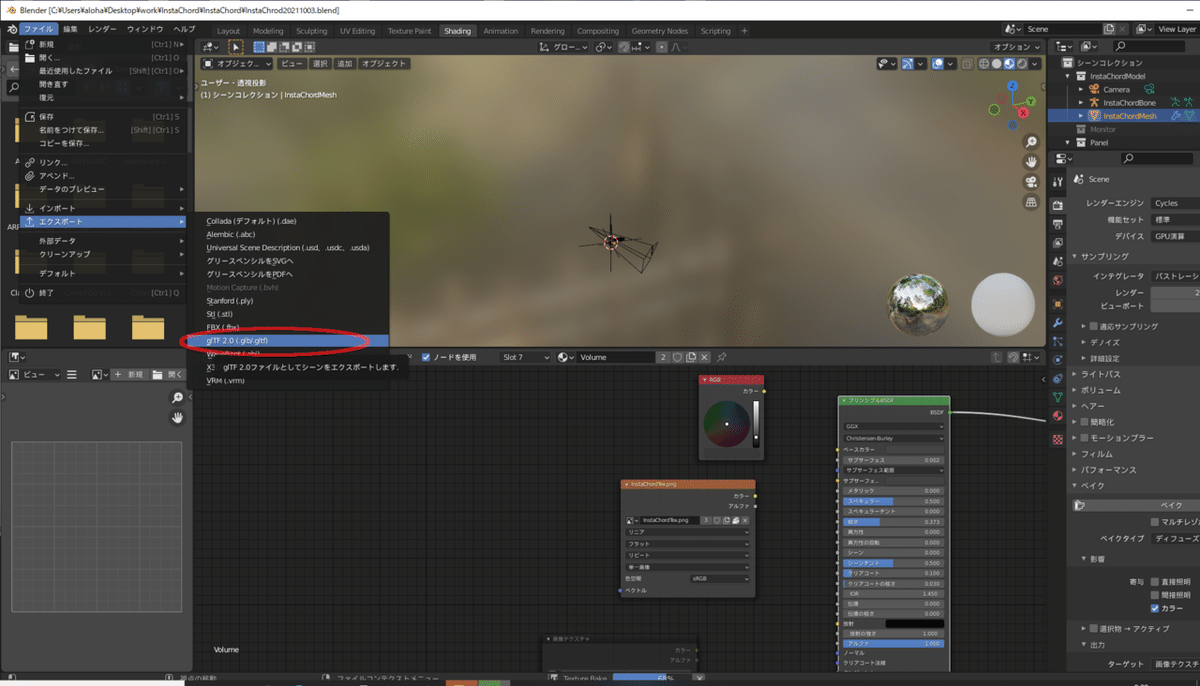Open the World properties tab icon
Image resolution: width=1200 pixels, height=686 pixels.
1058,280
